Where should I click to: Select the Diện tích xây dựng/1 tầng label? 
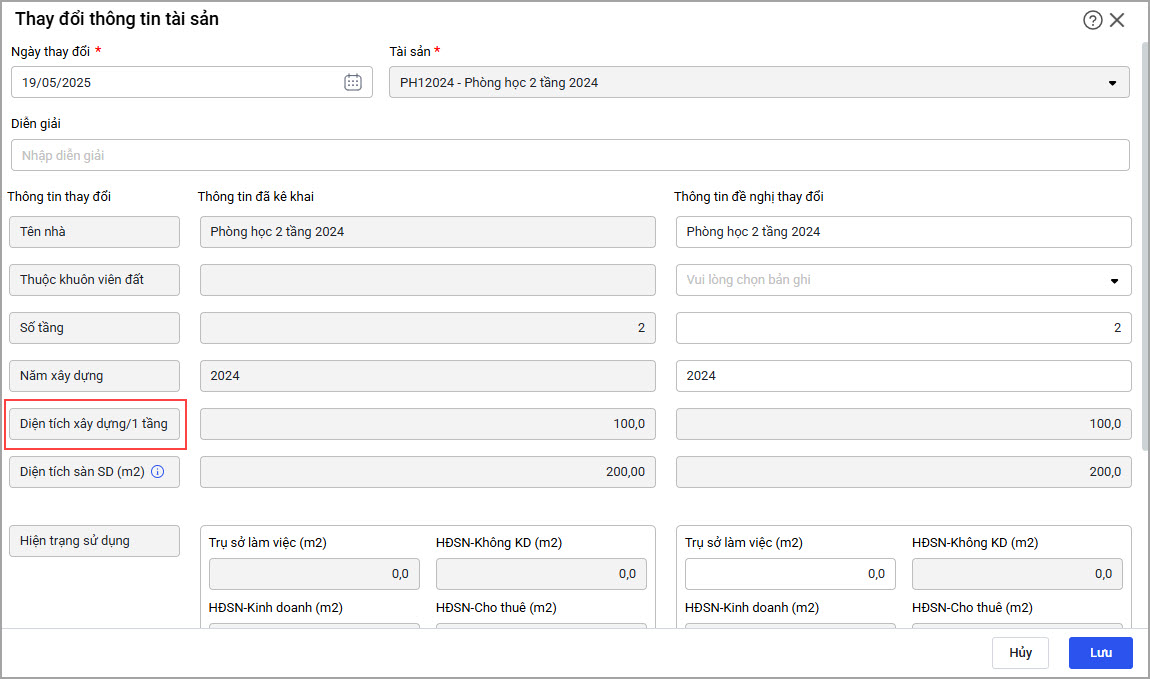[94, 424]
